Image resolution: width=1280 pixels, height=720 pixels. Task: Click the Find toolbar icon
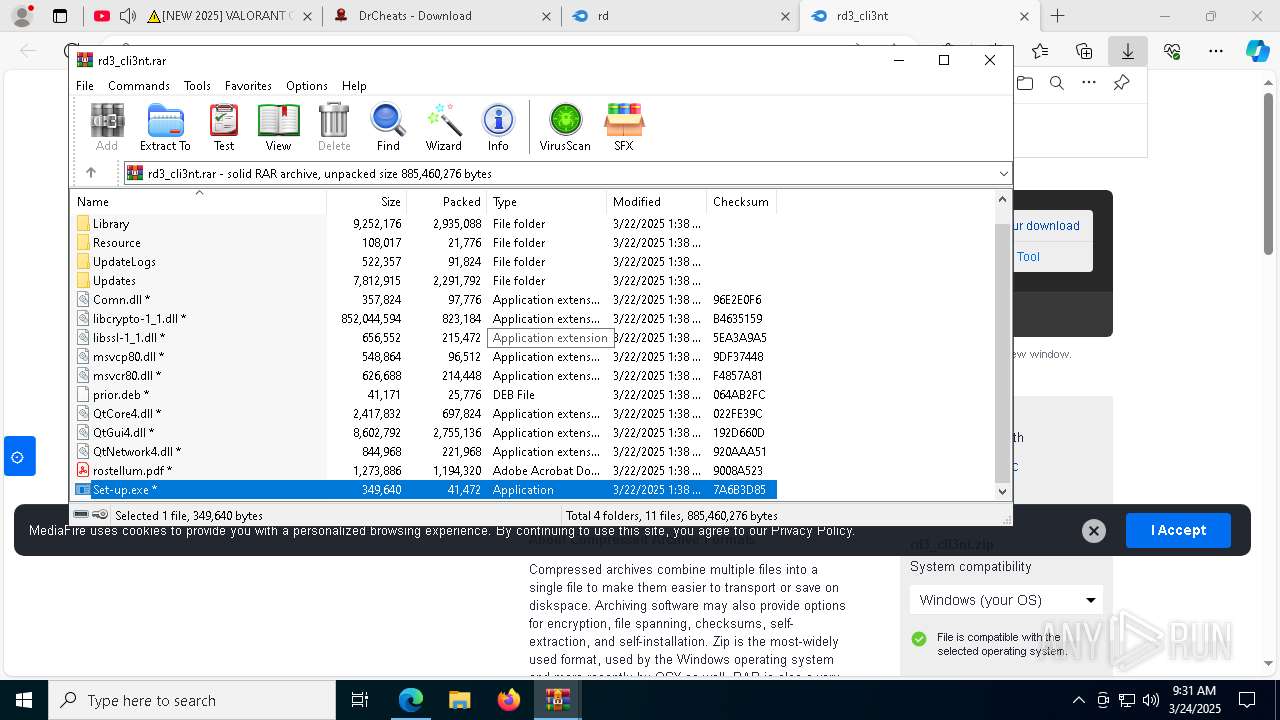tap(388, 127)
